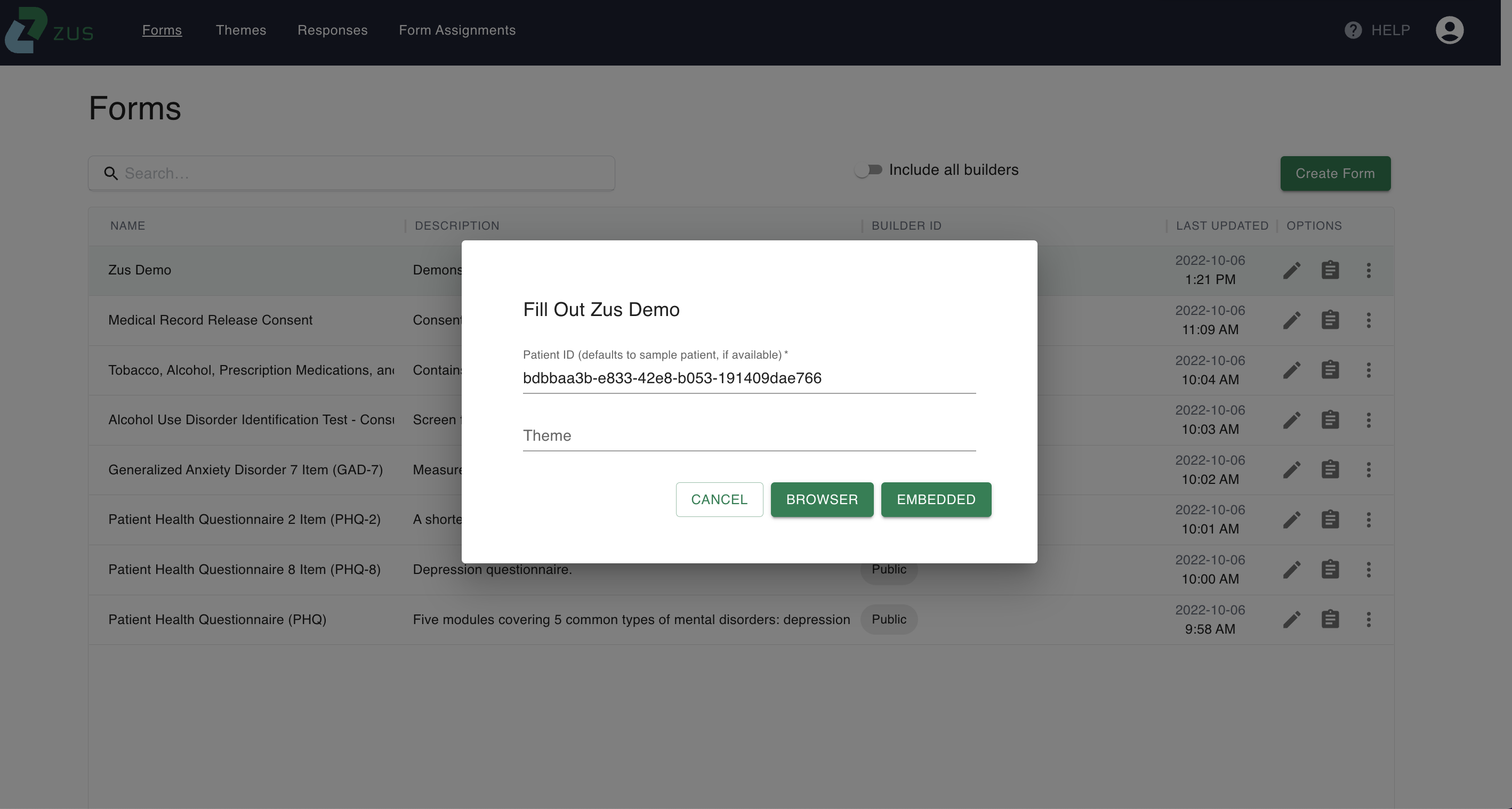The image size is (1512, 809).
Task: Click the Zus logo
Action: (x=49, y=30)
